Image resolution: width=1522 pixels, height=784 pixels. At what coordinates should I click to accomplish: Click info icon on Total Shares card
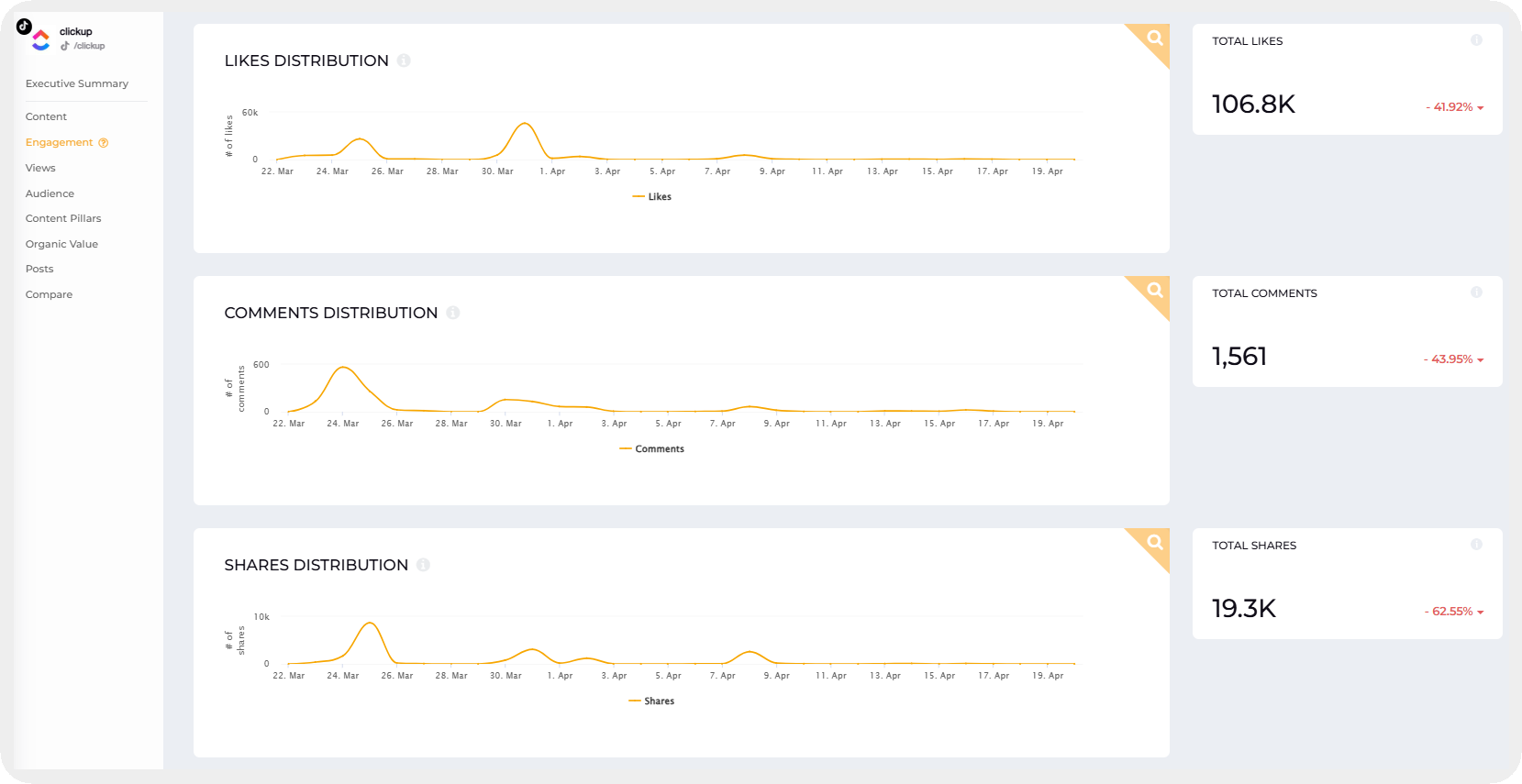point(1476,545)
